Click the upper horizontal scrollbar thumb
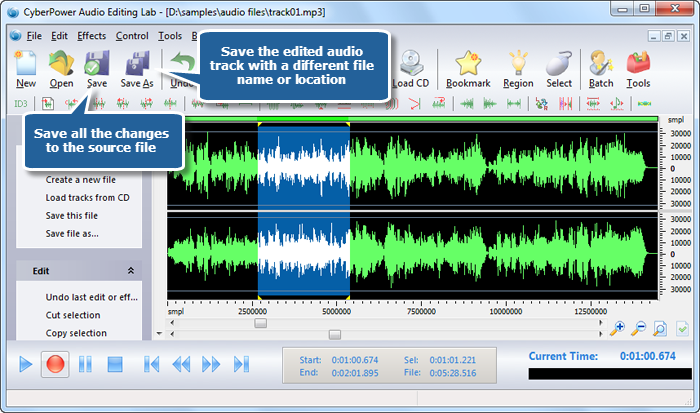 click(260, 323)
